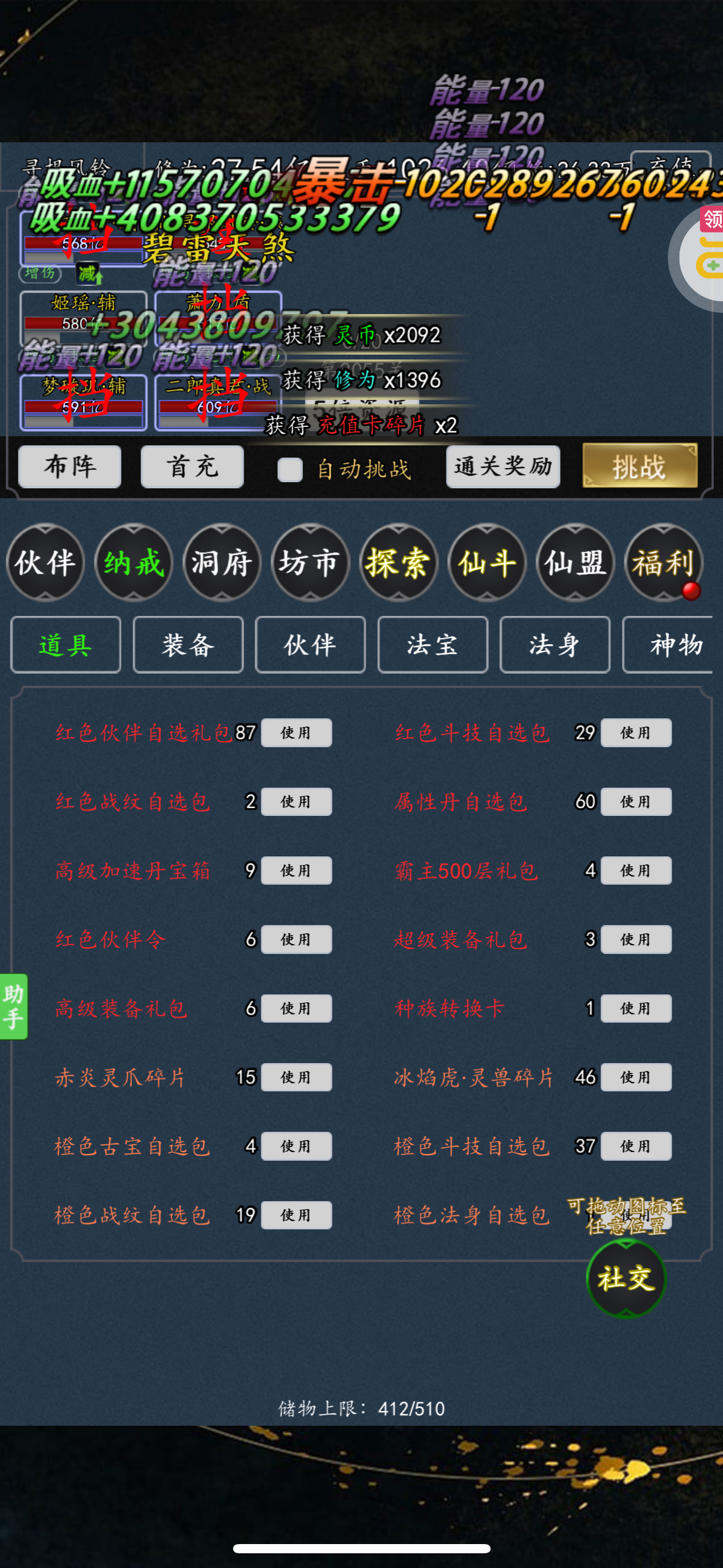The image size is (723, 1568).
Task: Open the 洞府 round icon
Action: (x=222, y=563)
